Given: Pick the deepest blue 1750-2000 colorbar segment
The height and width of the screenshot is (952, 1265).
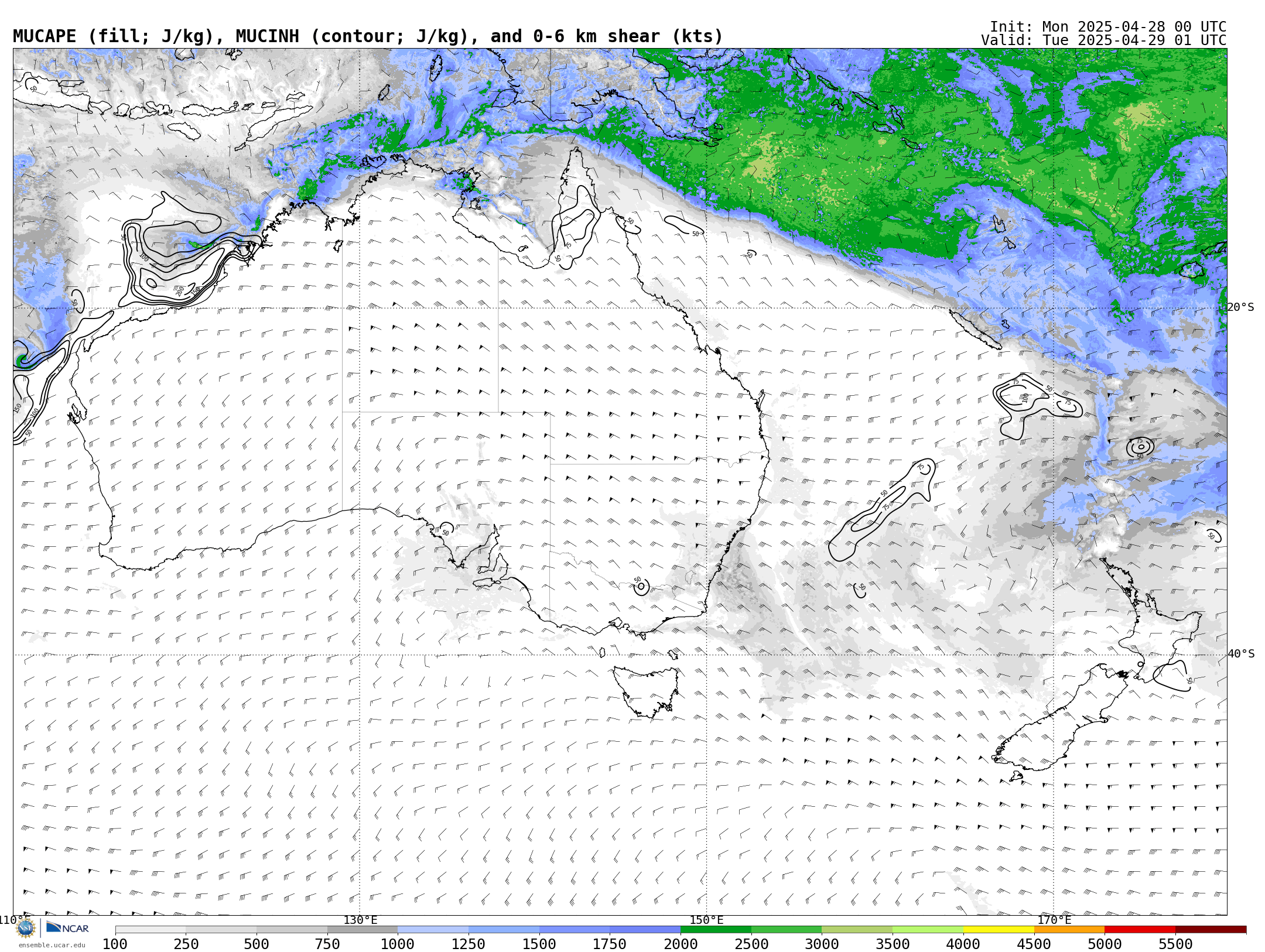Looking at the screenshot, I should [x=645, y=930].
